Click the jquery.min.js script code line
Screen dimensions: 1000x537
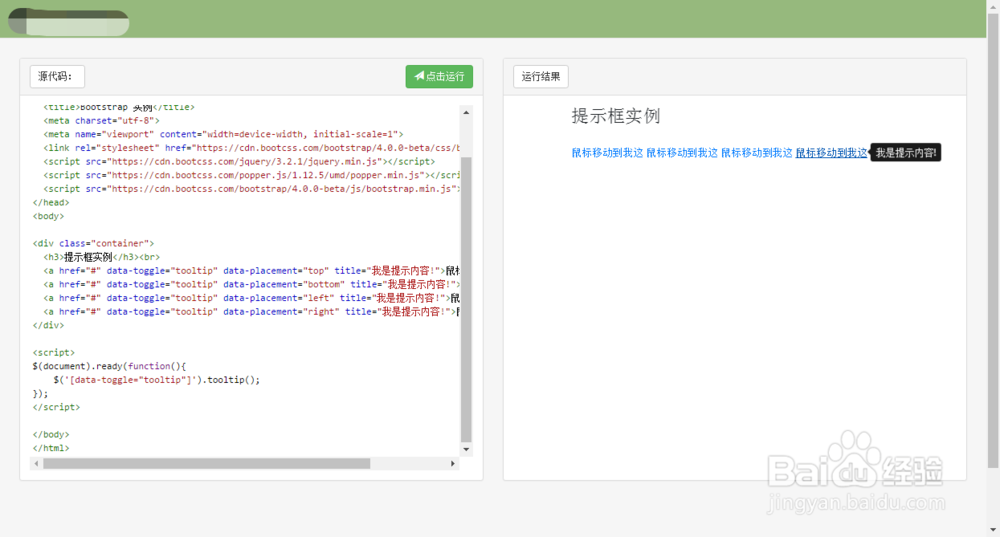point(239,161)
